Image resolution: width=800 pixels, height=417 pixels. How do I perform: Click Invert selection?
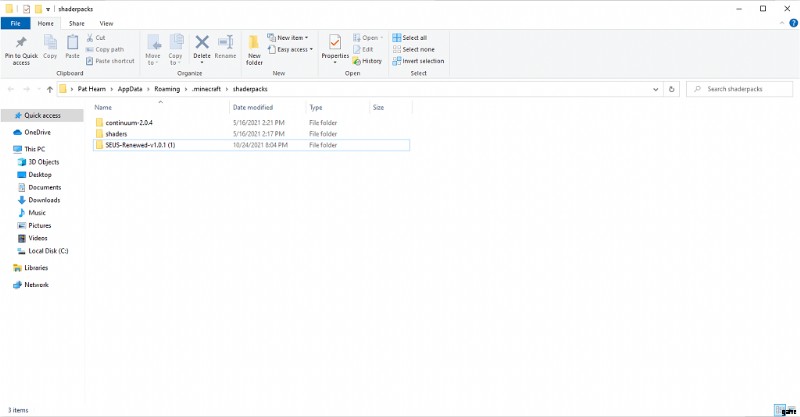pyautogui.click(x=418, y=61)
